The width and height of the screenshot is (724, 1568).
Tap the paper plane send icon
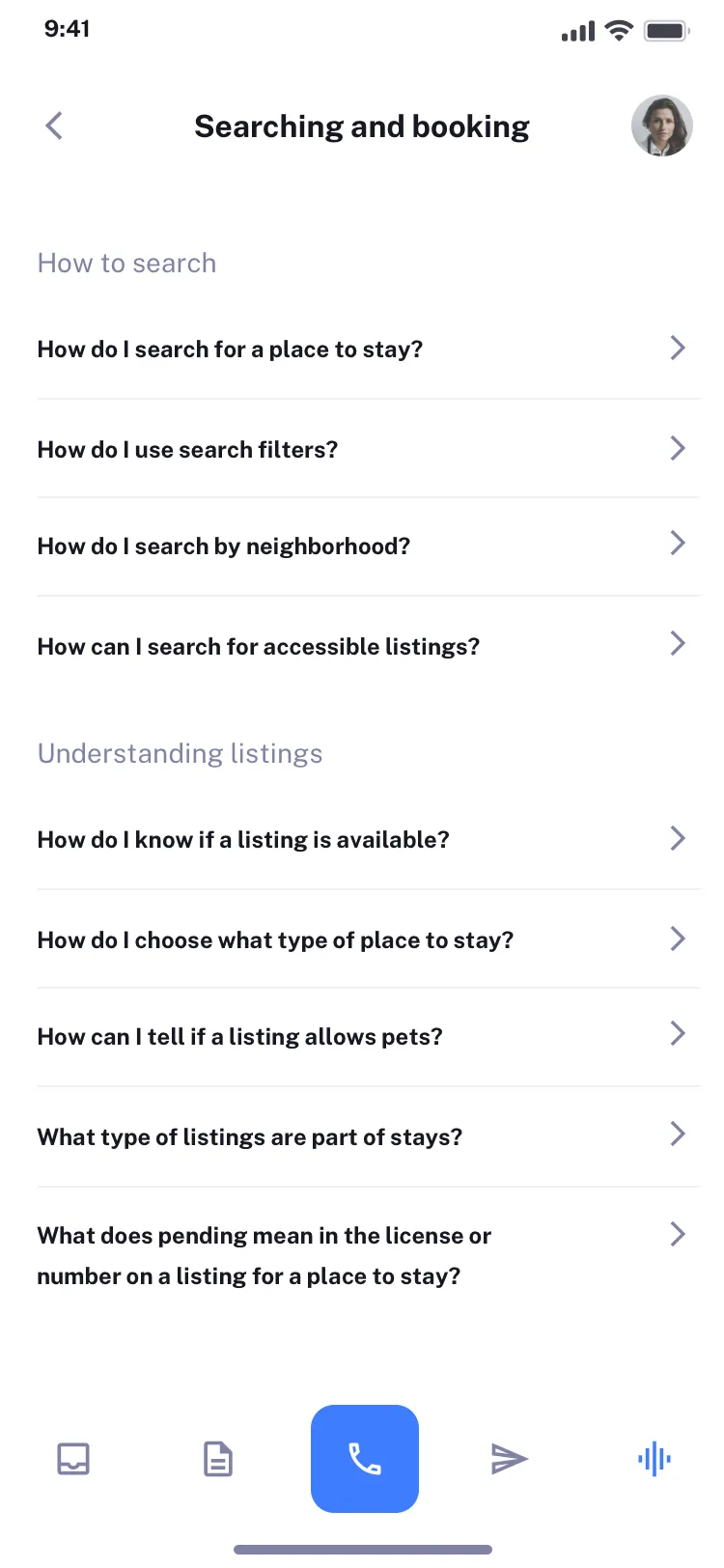(x=509, y=1459)
